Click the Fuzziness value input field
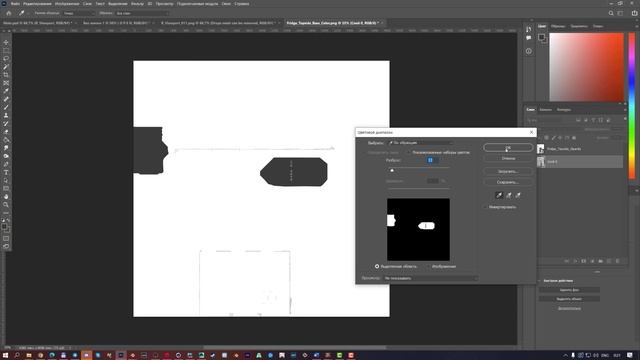This screenshot has width=640, height=360. point(433,160)
